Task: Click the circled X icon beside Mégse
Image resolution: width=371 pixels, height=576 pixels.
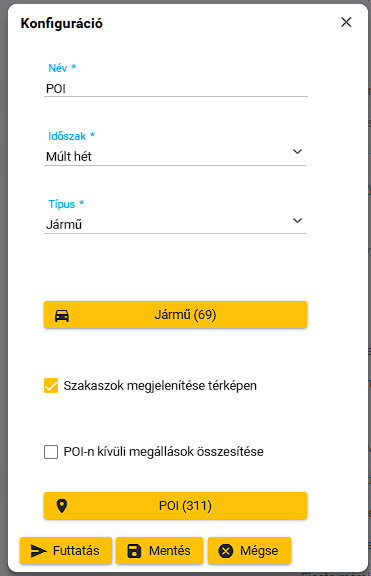Action: click(226, 551)
